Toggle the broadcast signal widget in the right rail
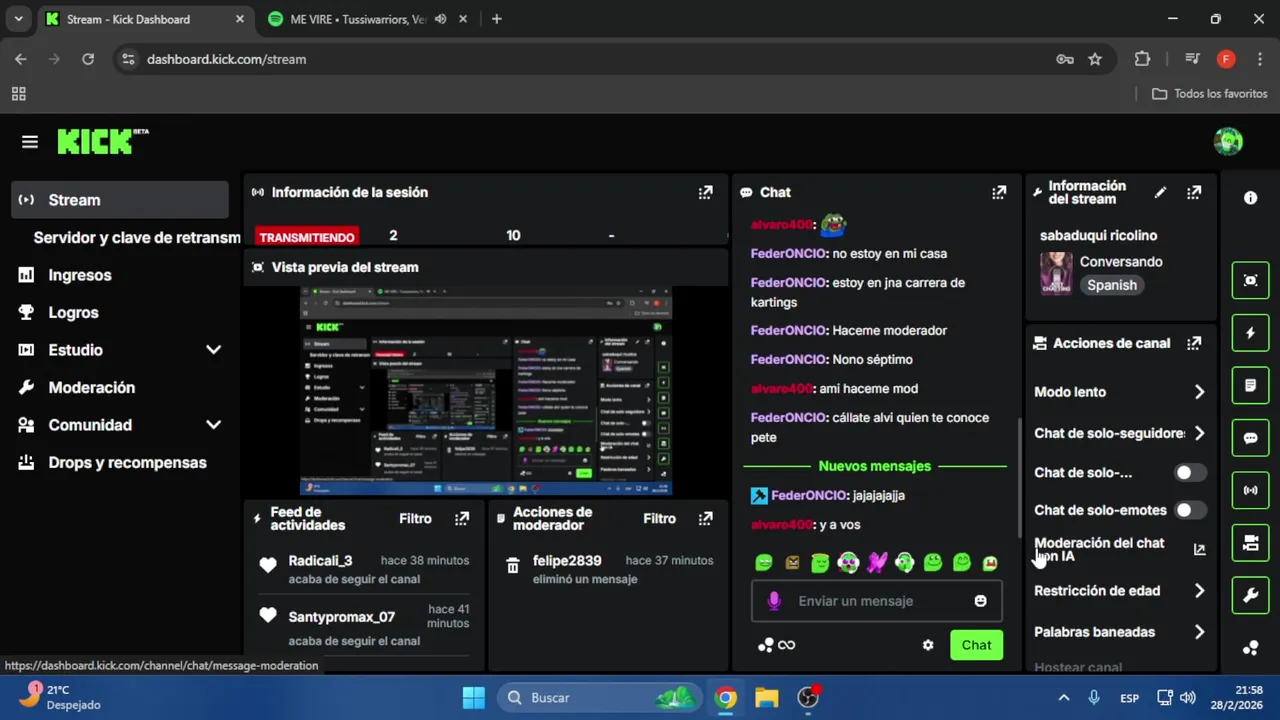This screenshot has height=720, width=1280. [x=1250, y=490]
